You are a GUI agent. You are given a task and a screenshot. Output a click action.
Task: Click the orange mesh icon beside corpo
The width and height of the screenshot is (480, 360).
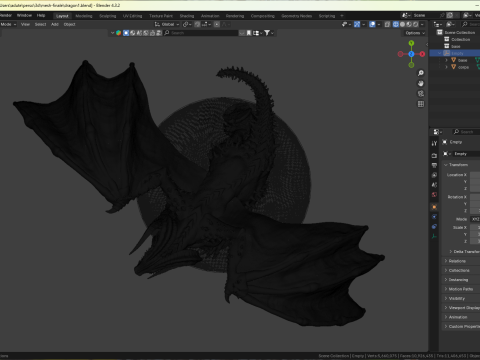pos(453,67)
